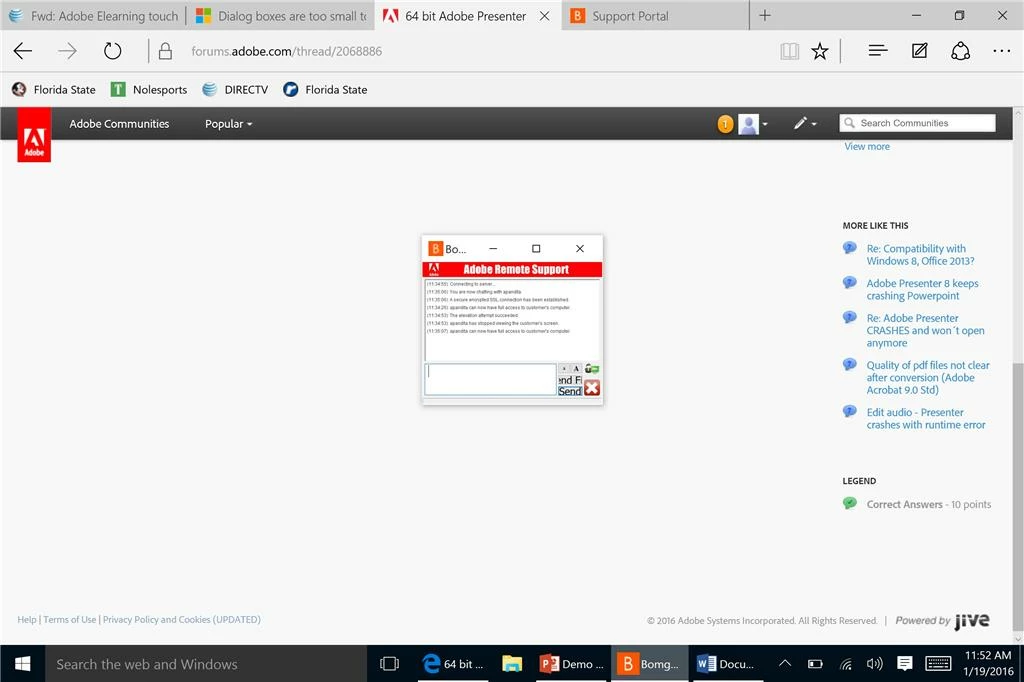Click the Adobe Remote Support red banner
Screen dimensions: 1024x682
(x=512, y=269)
